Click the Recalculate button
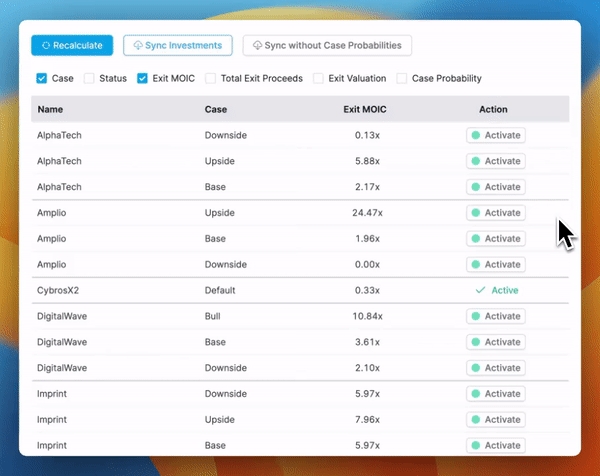Viewport: 600px width, 476px height. click(x=72, y=46)
